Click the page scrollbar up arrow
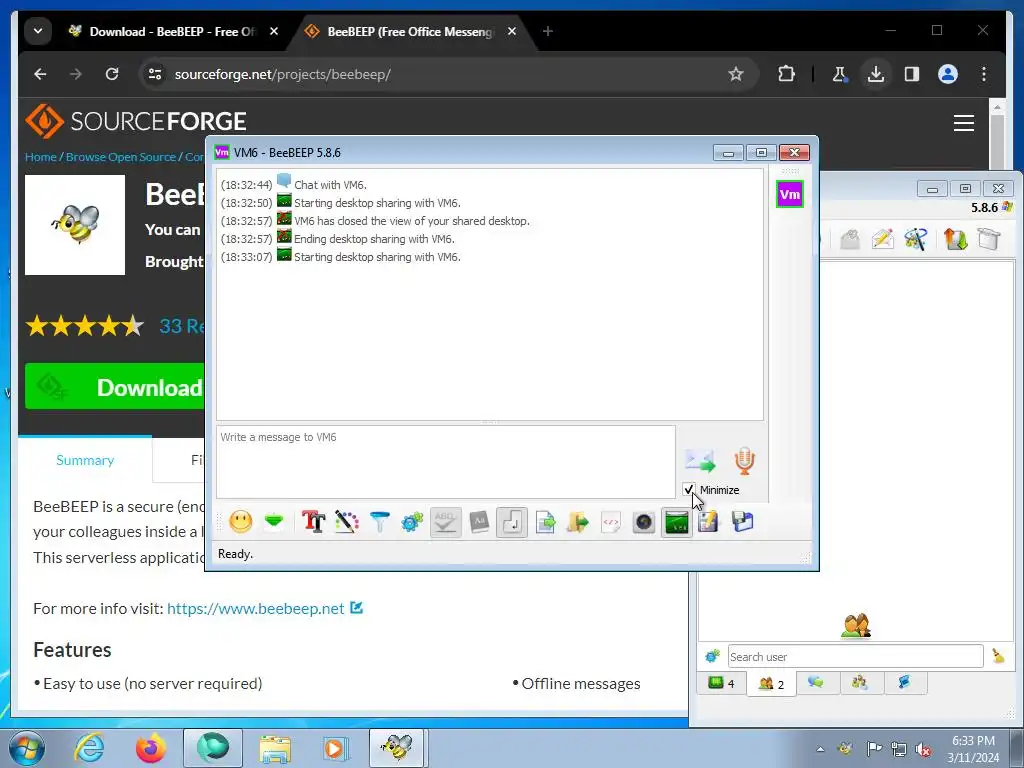The width and height of the screenshot is (1024, 768). click(x=997, y=106)
